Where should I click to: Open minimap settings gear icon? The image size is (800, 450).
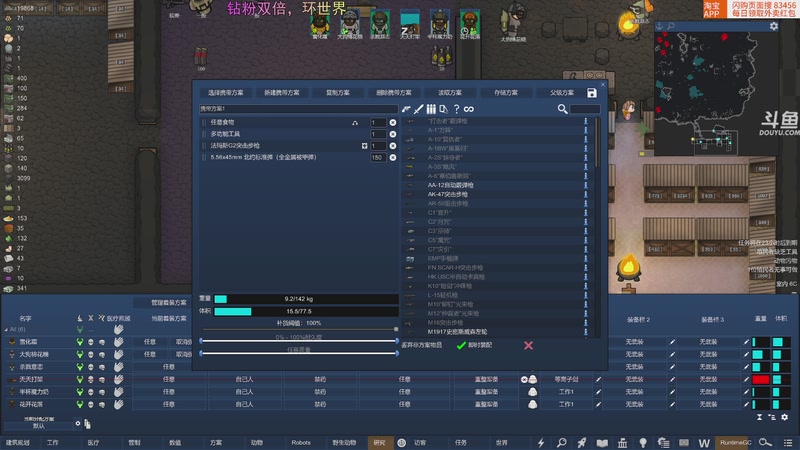pyautogui.click(x=774, y=26)
